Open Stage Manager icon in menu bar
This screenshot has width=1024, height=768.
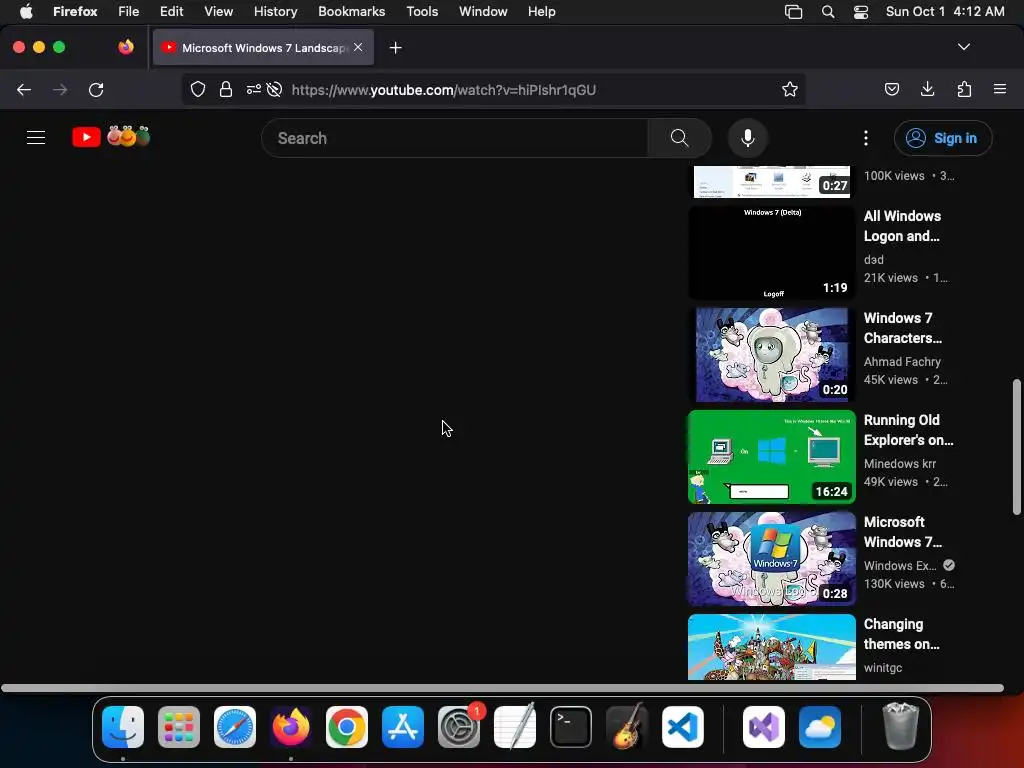click(793, 11)
